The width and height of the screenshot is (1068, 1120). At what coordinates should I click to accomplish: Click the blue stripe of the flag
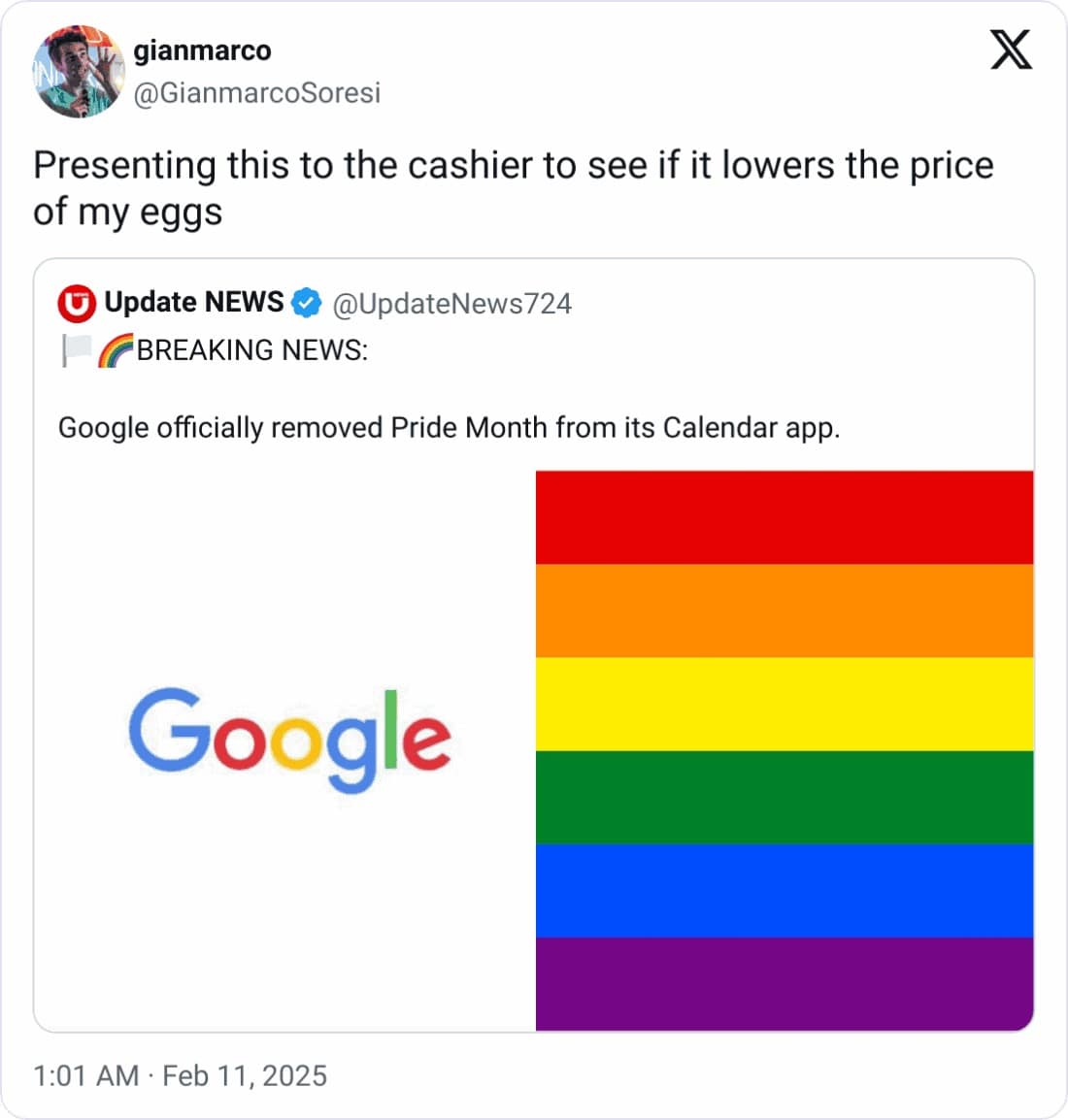tap(784, 890)
